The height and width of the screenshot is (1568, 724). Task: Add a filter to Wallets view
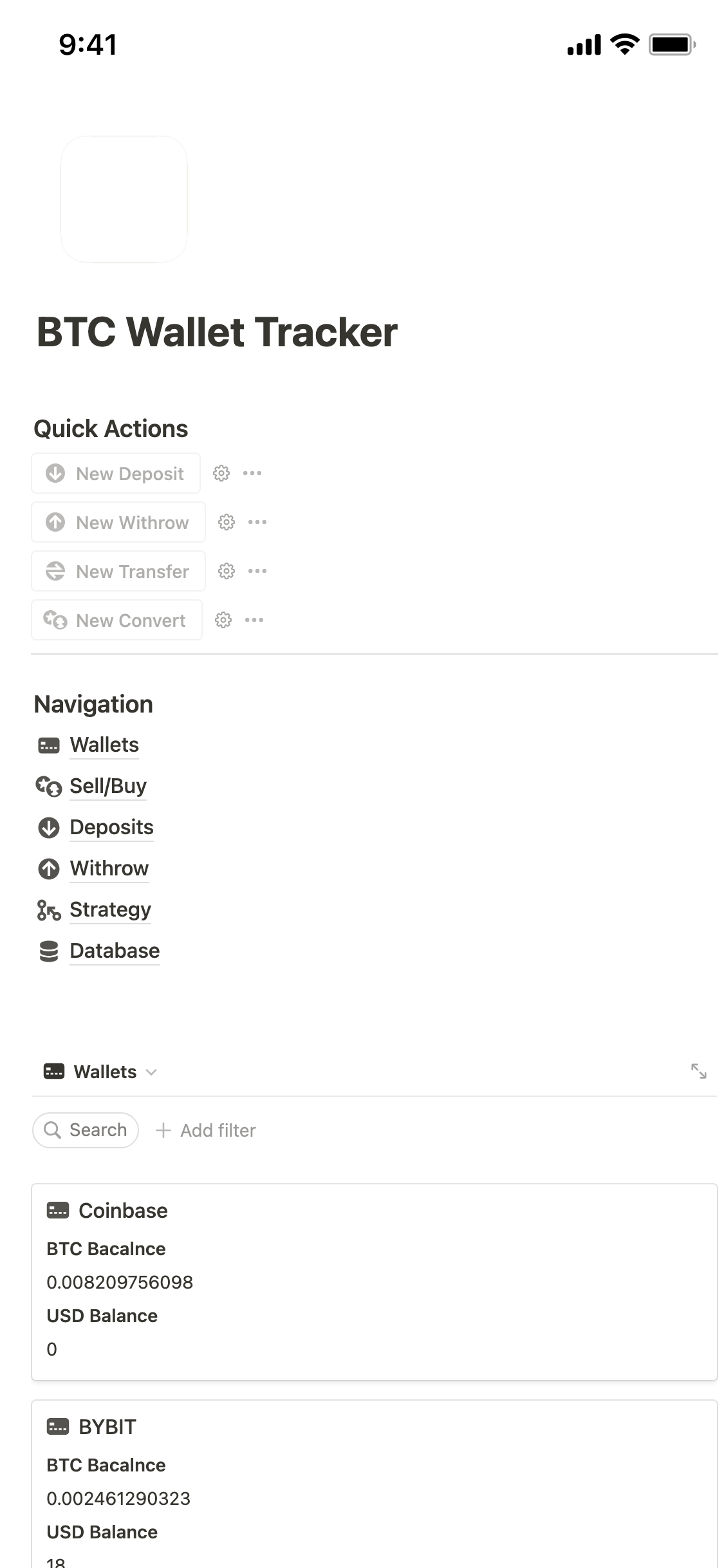coord(206,1130)
